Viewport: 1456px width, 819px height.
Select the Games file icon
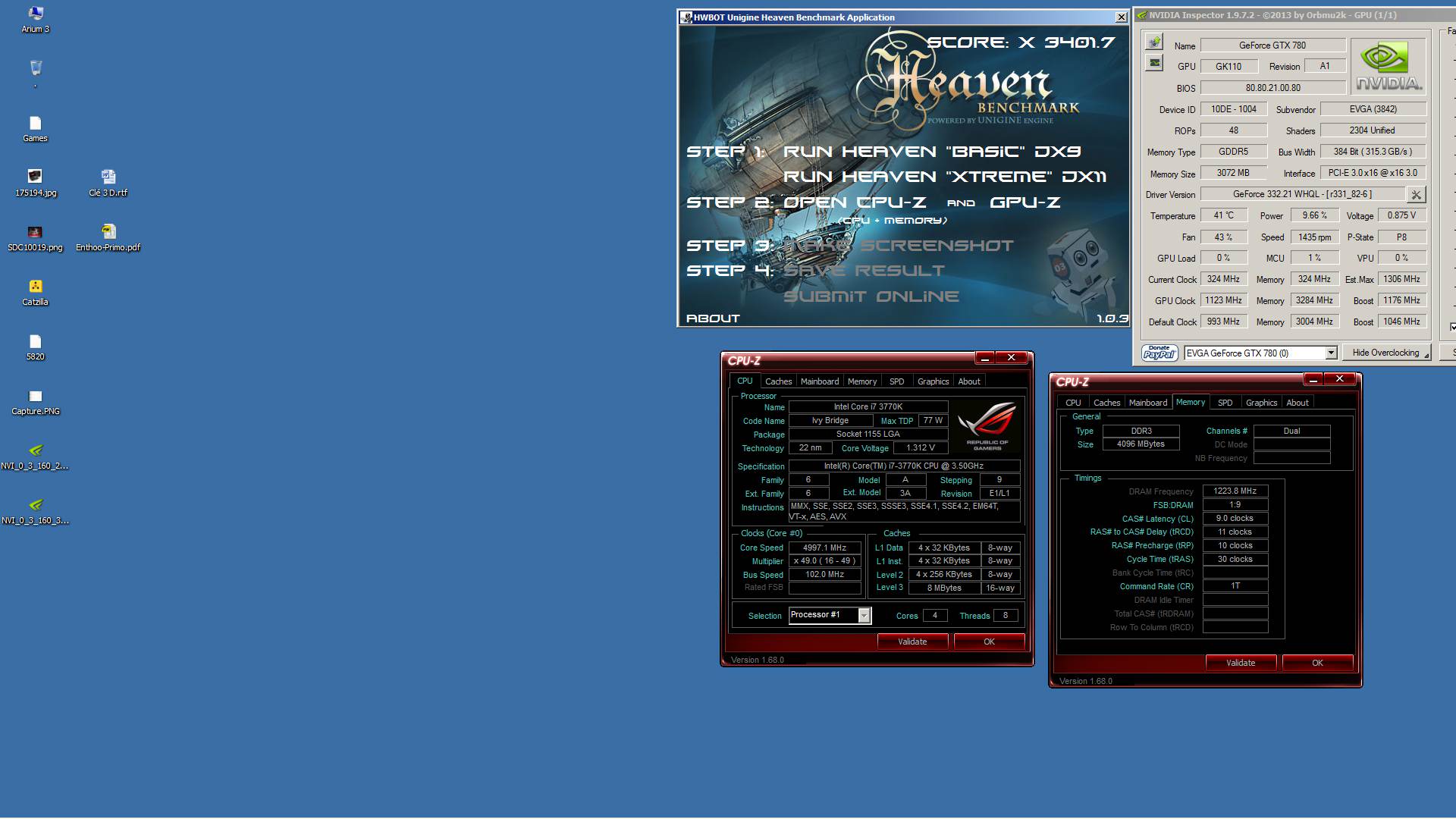pyautogui.click(x=35, y=128)
